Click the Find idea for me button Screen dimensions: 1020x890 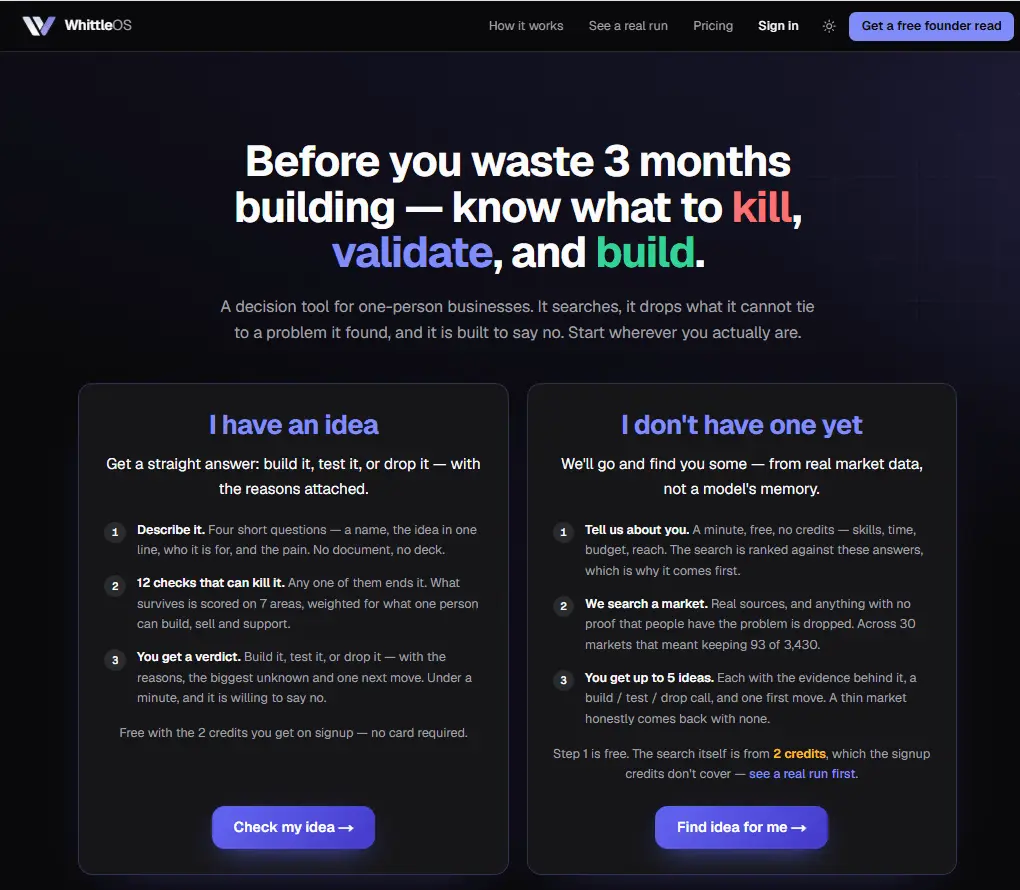[x=741, y=827]
